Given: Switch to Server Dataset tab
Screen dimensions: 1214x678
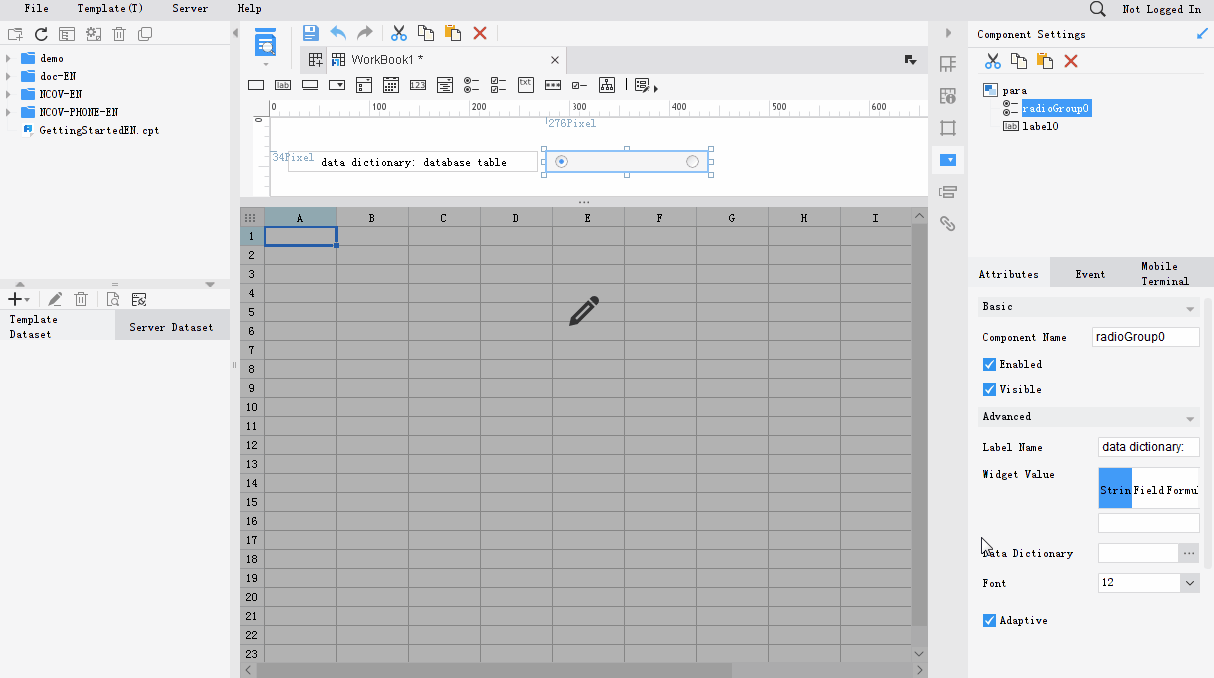Looking at the screenshot, I should [x=171, y=327].
